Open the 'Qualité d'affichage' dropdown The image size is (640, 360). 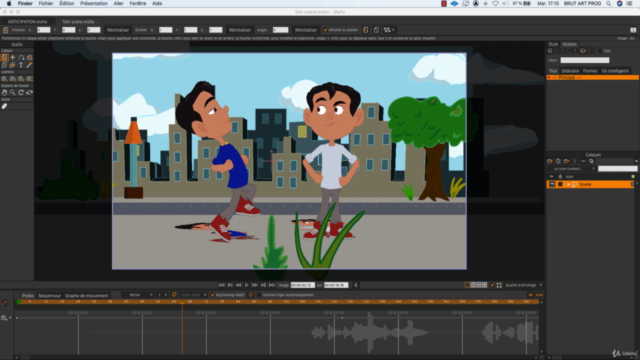click(x=524, y=285)
